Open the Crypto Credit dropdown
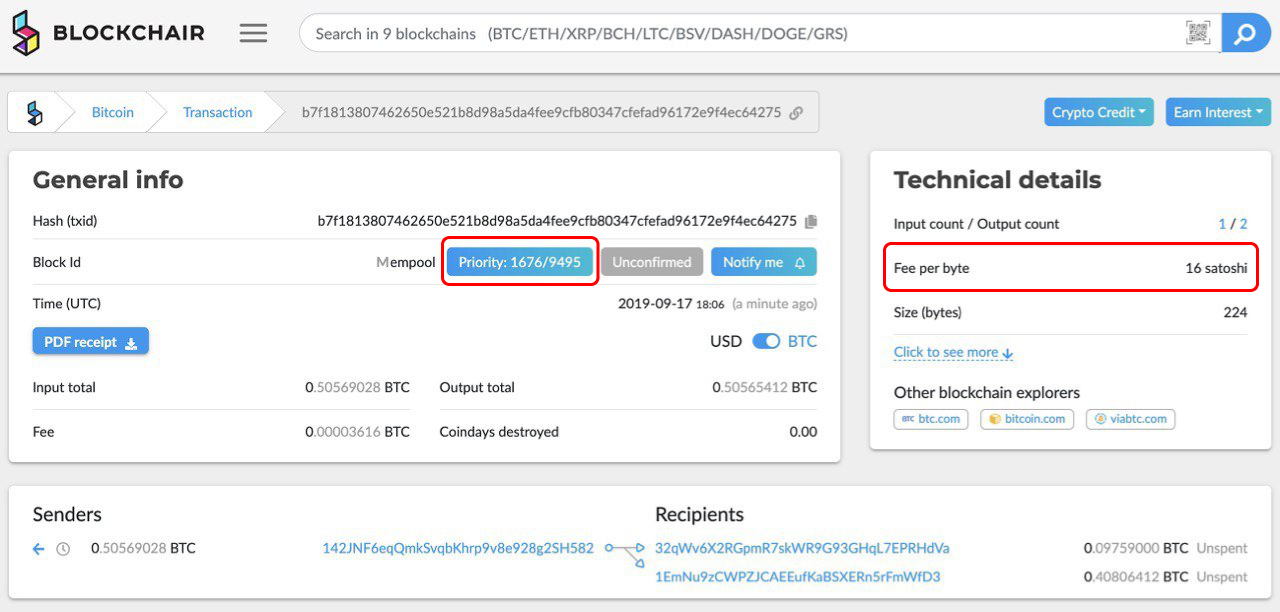The image size is (1280, 612). pyautogui.click(x=1099, y=112)
